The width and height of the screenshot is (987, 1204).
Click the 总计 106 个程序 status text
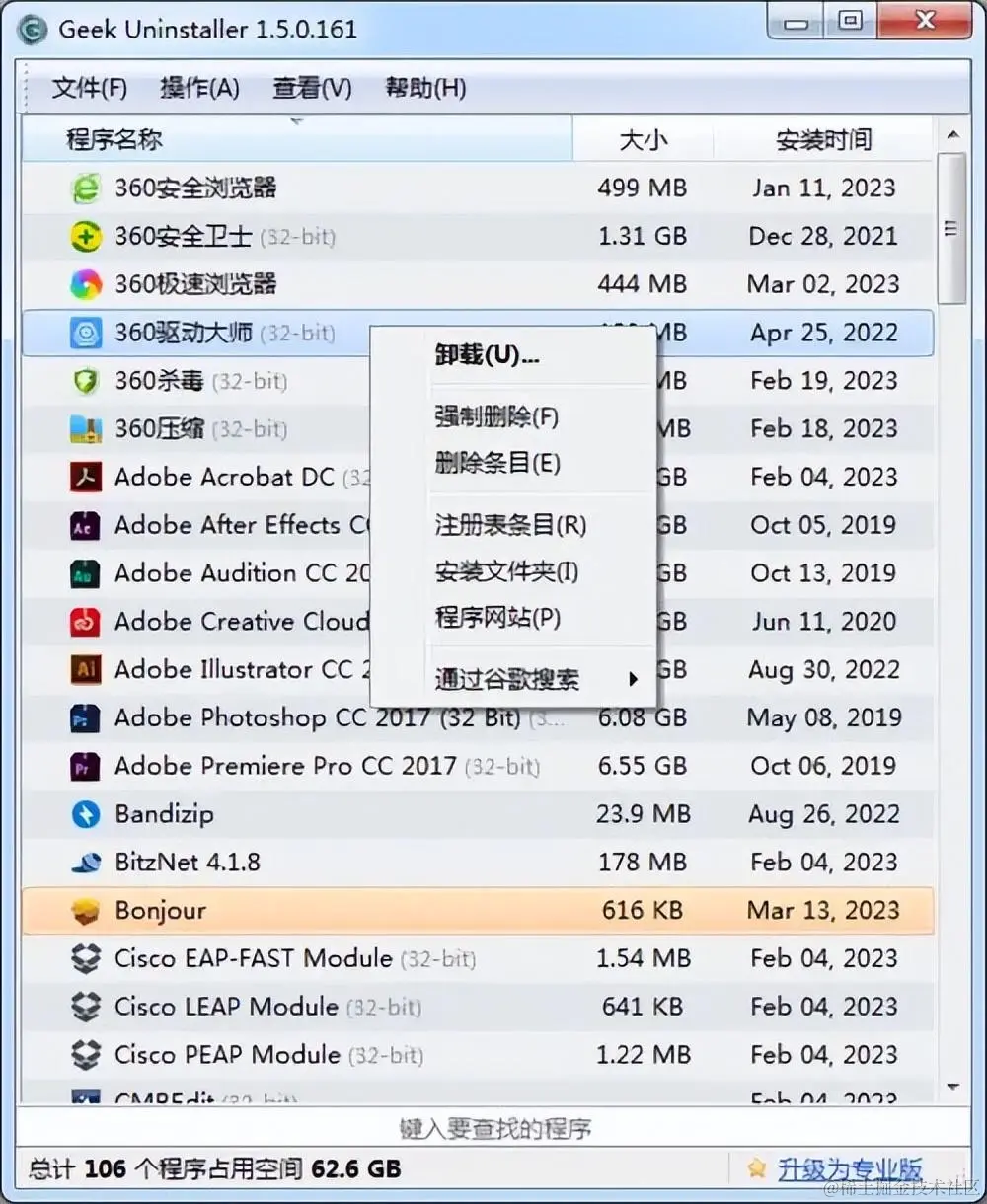coord(214,1169)
